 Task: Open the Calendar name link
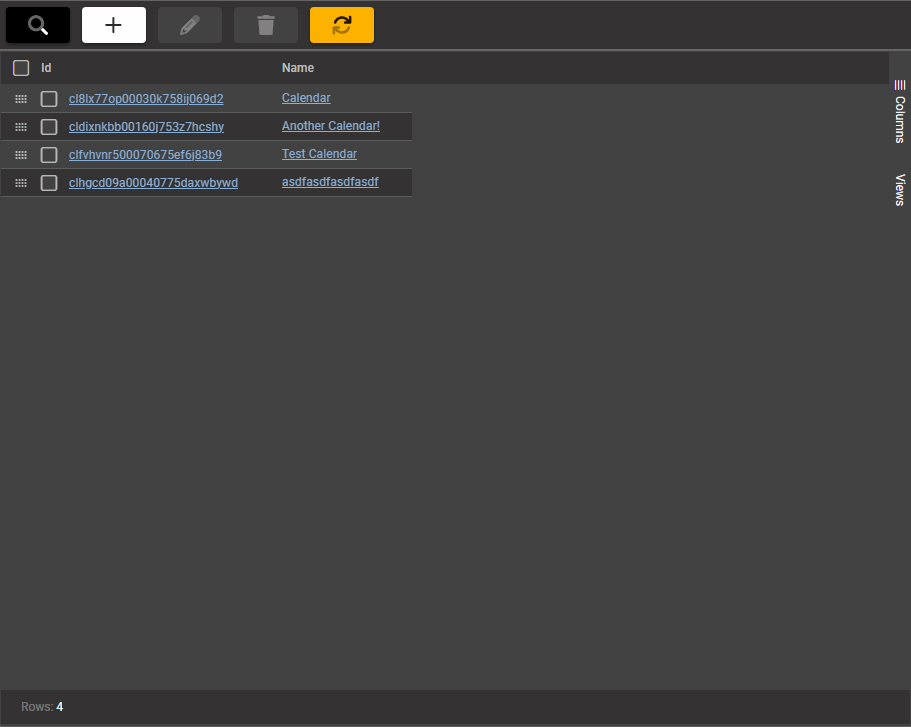306,98
